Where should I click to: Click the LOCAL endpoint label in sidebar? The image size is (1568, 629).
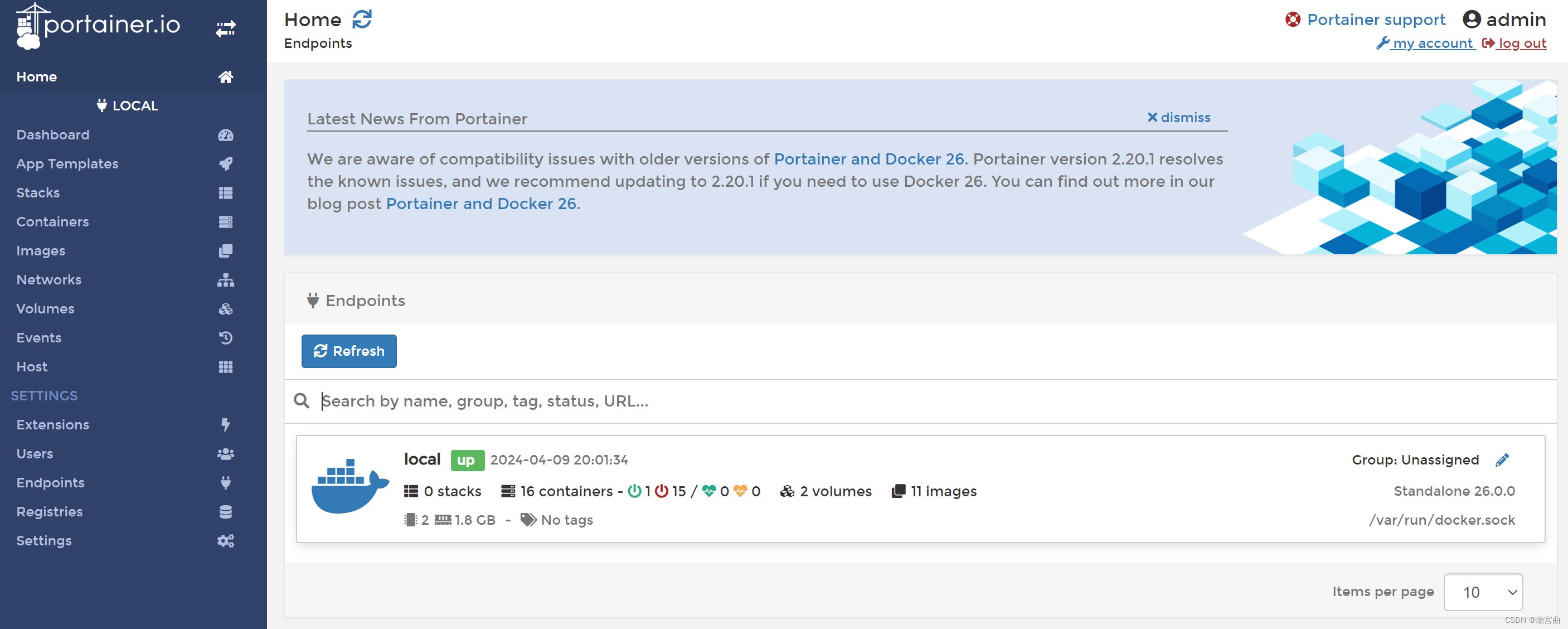[x=127, y=105]
